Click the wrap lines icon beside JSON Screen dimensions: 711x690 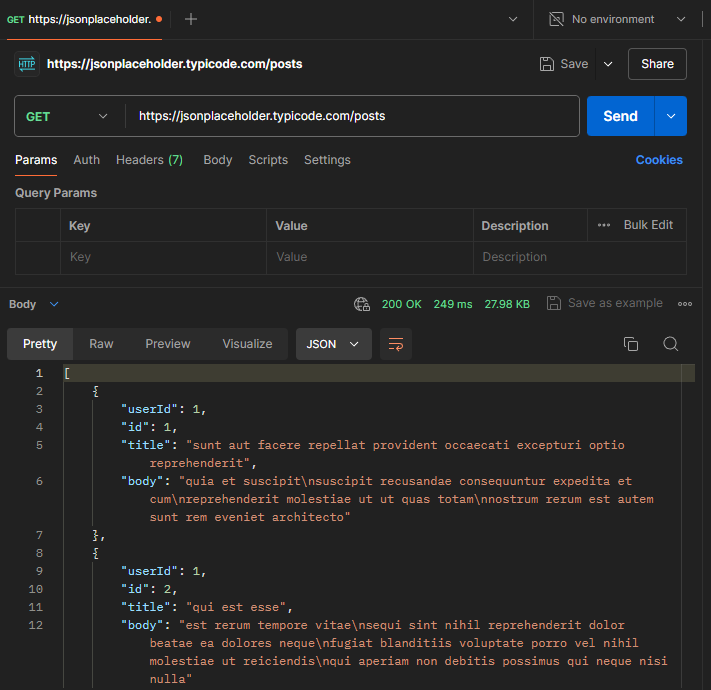396,344
